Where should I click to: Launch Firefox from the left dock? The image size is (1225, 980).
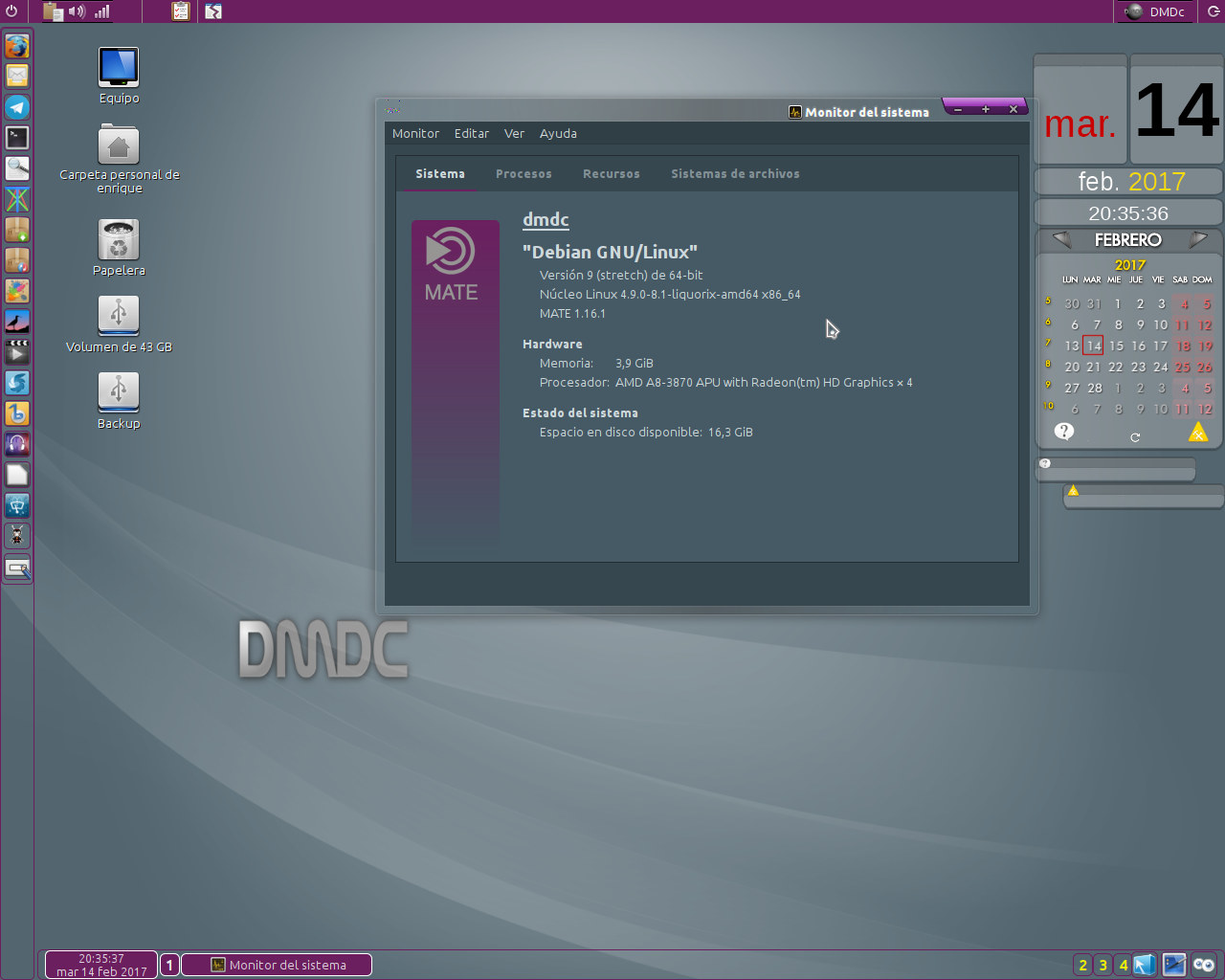coord(17,45)
